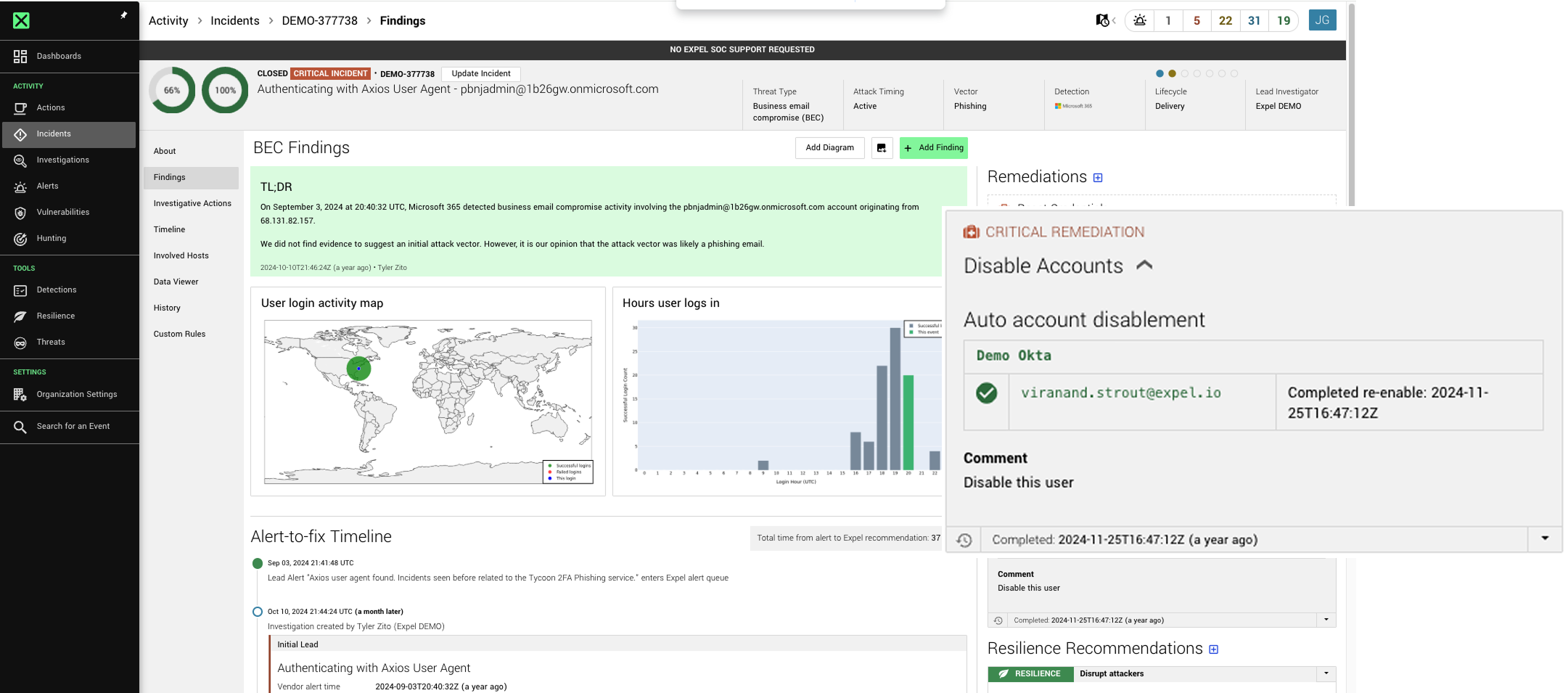Screen dimensions: 1568x693
Task: Click the Update Incident button
Action: (x=481, y=74)
